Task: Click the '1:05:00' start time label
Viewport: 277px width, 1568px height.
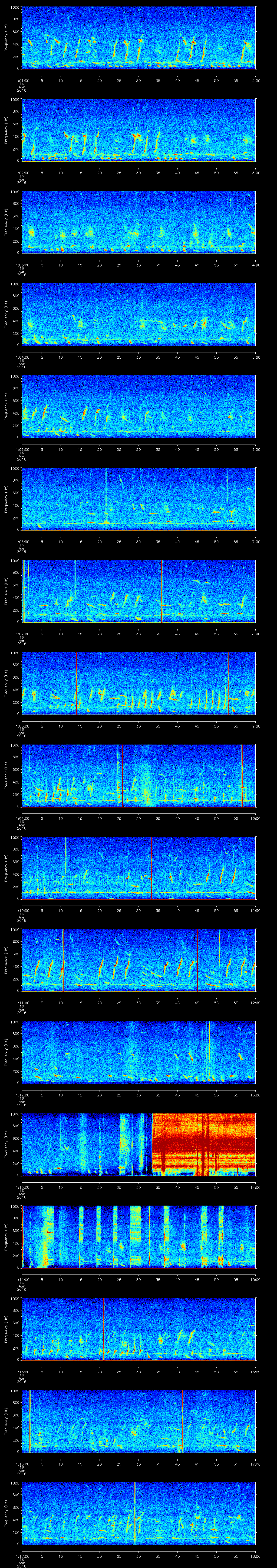Action: 22,450
